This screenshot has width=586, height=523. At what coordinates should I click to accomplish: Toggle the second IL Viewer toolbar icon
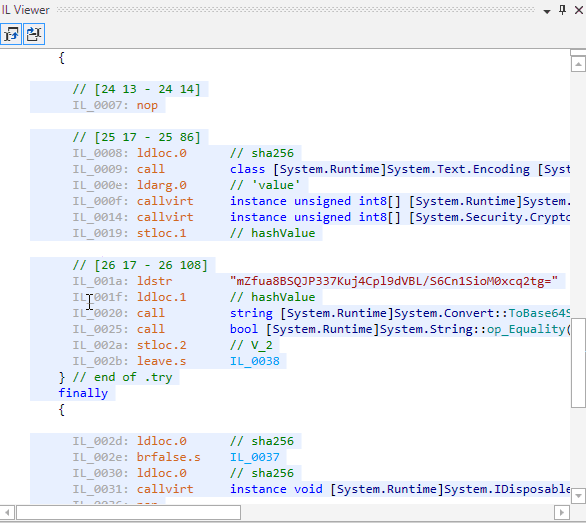(x=34, y=34)
